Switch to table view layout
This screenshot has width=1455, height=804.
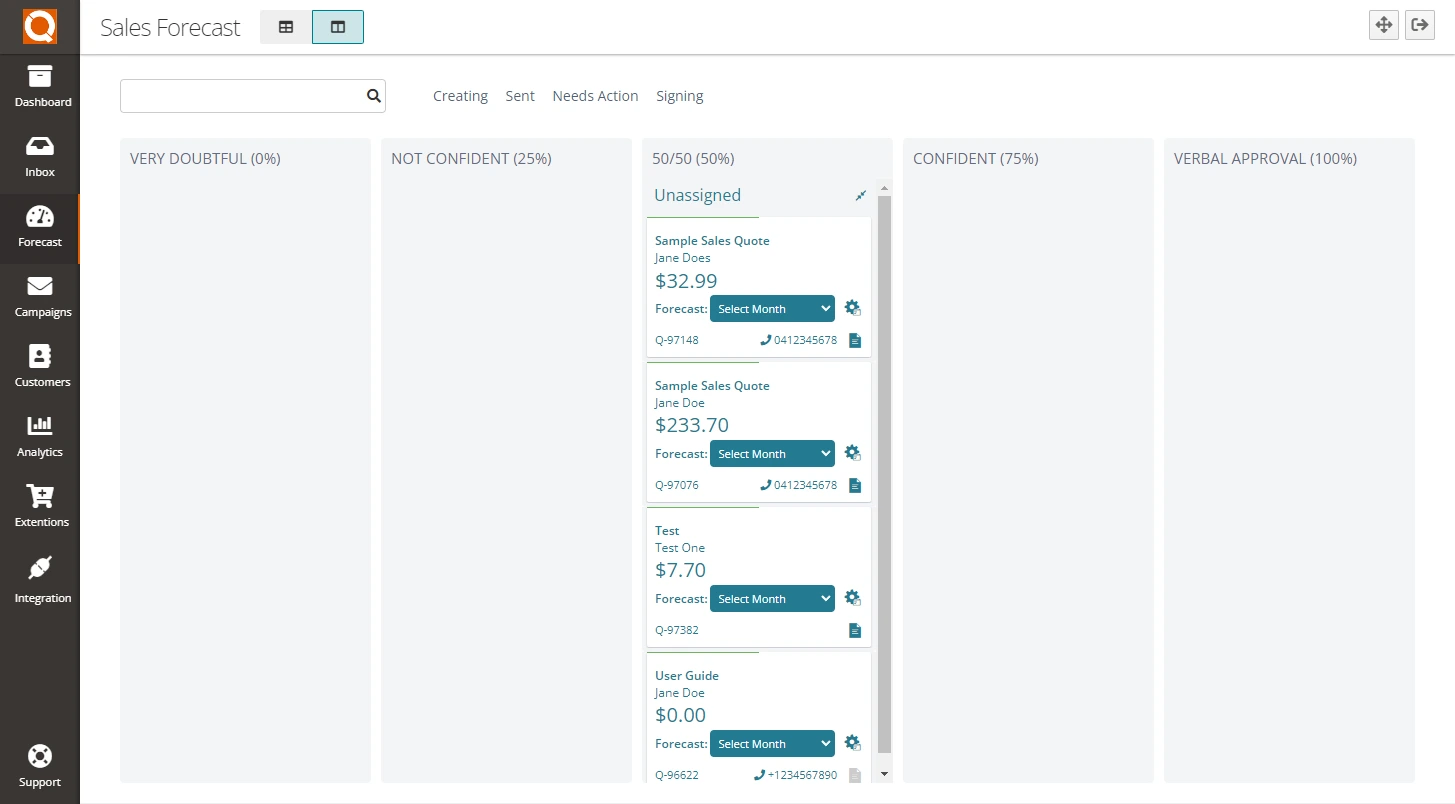[285, 27]
